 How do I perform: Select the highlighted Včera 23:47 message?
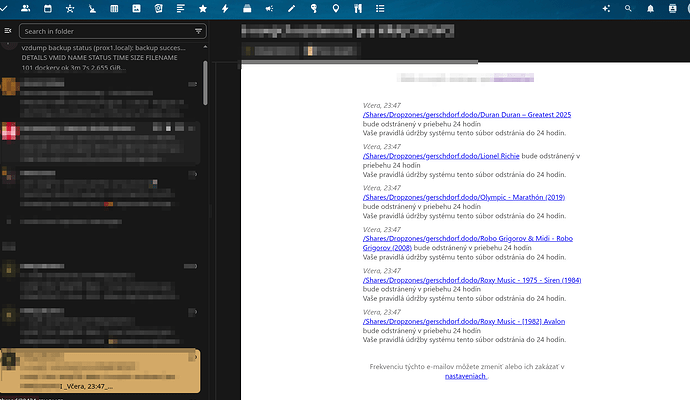pos(100,370)
